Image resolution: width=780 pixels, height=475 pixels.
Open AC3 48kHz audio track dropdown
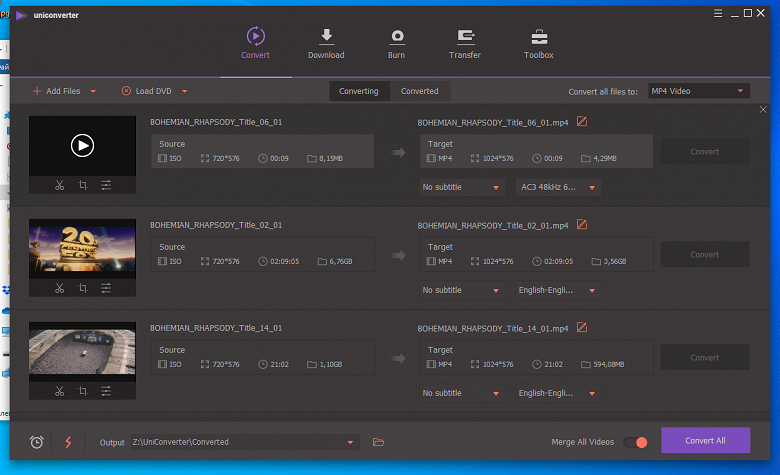558,187
